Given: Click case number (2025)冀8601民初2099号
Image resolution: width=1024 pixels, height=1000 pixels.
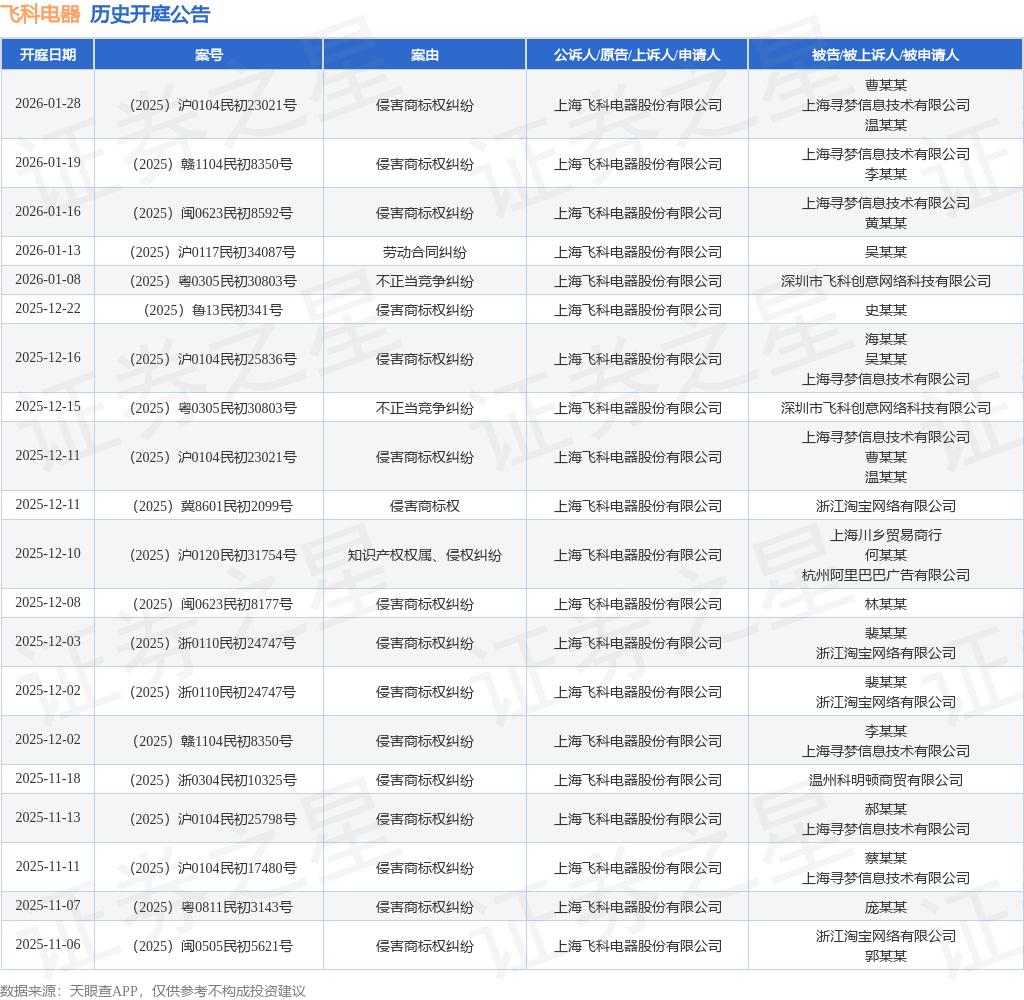Looking at the screenshot, I should point(213,506).
